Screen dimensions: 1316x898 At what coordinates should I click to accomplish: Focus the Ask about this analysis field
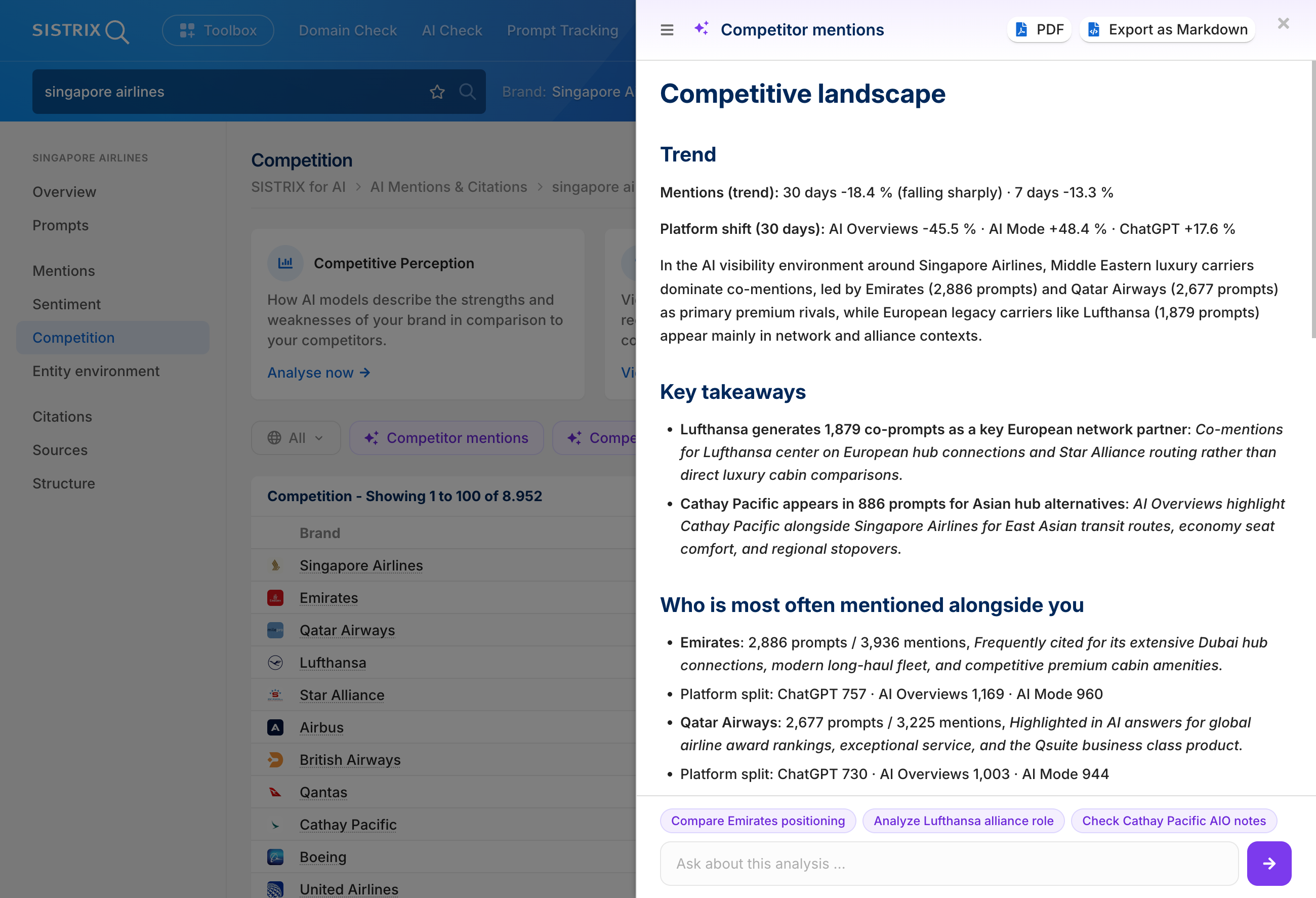pos(949,863)
